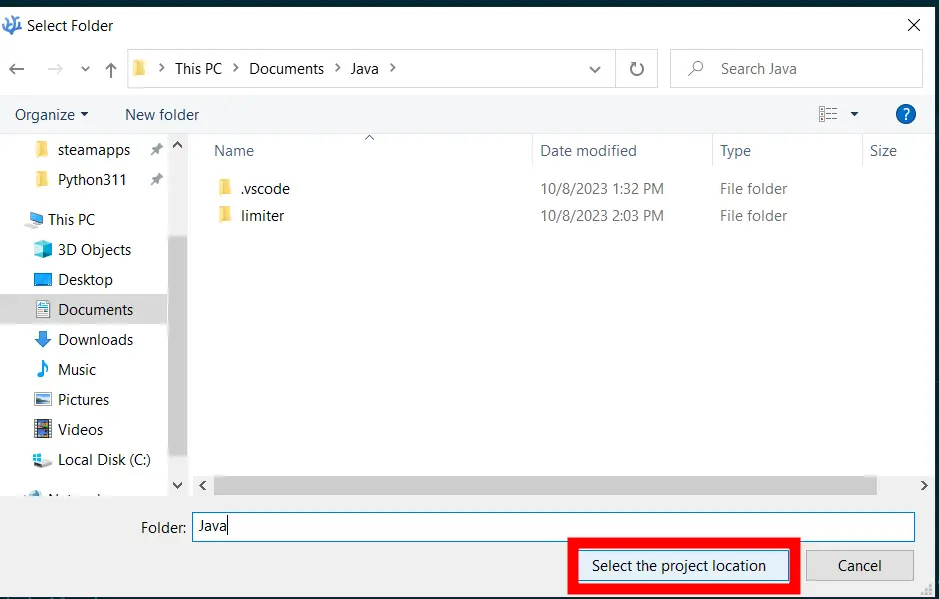
Task: Click Documents in the breadcrumb path
Action: 286,69
